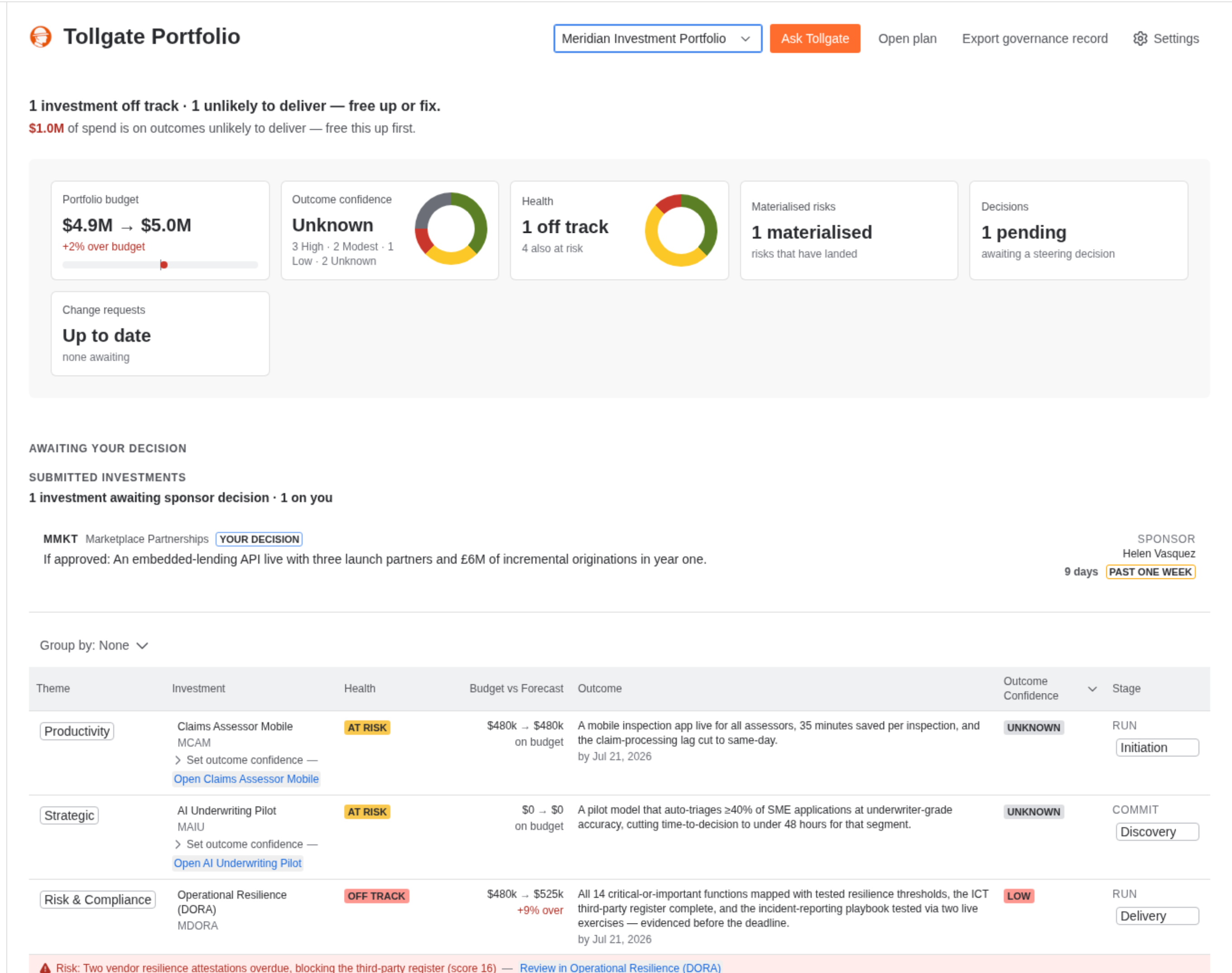Click the $1.0M spend figure

pos(46,128)
